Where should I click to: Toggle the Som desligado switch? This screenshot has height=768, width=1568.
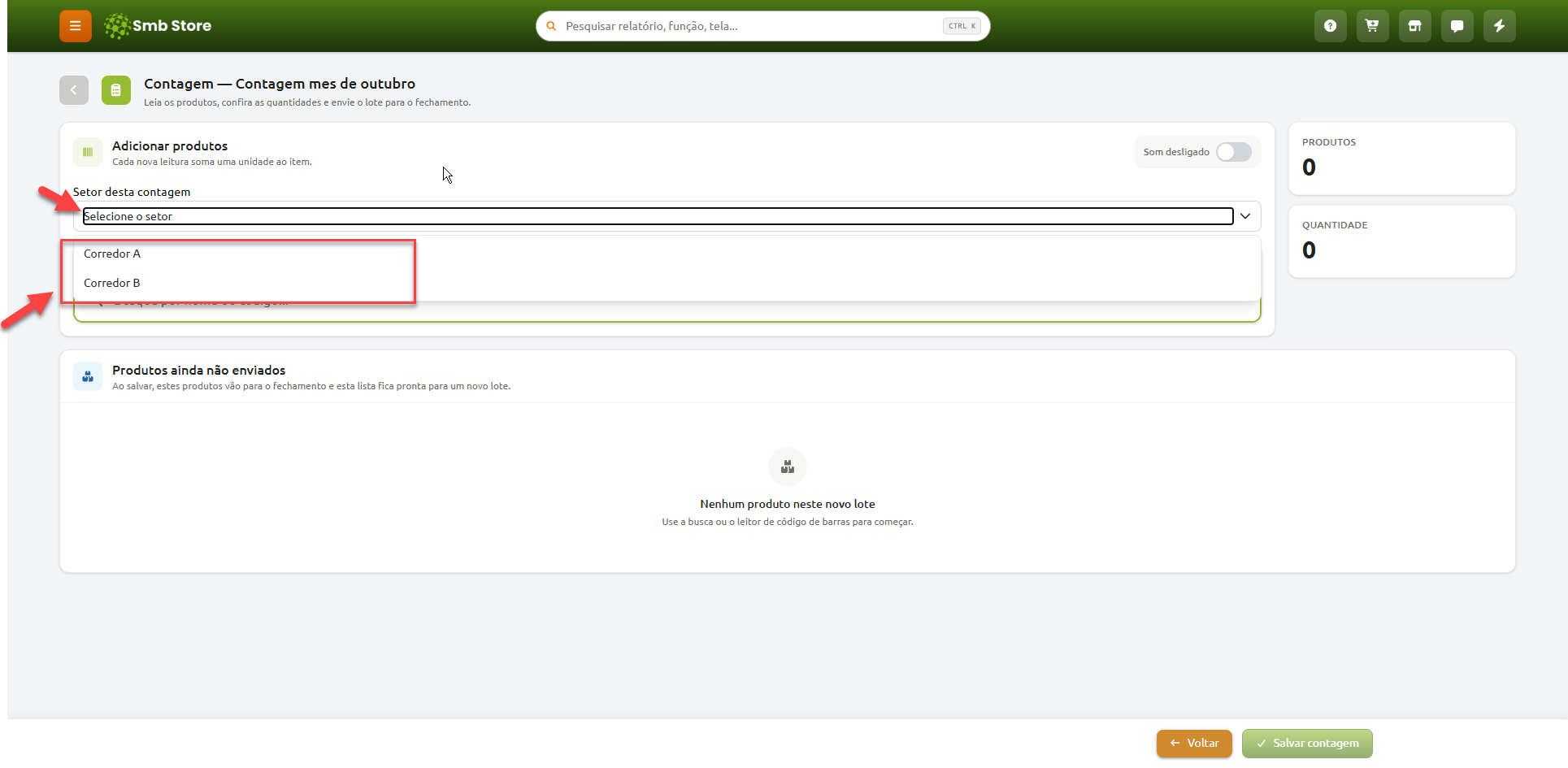click(x=1233, y=152)
